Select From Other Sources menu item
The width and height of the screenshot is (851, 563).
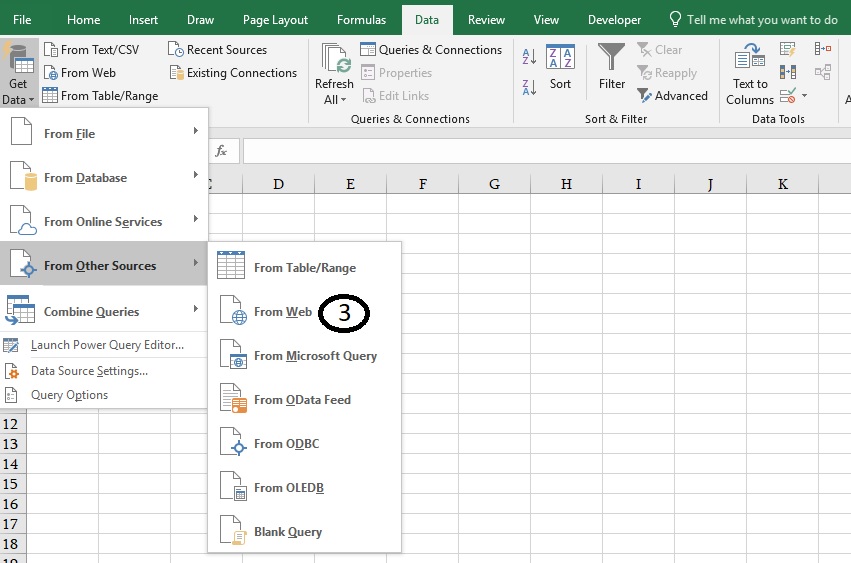pyautogui.click(x=104, y=265)
